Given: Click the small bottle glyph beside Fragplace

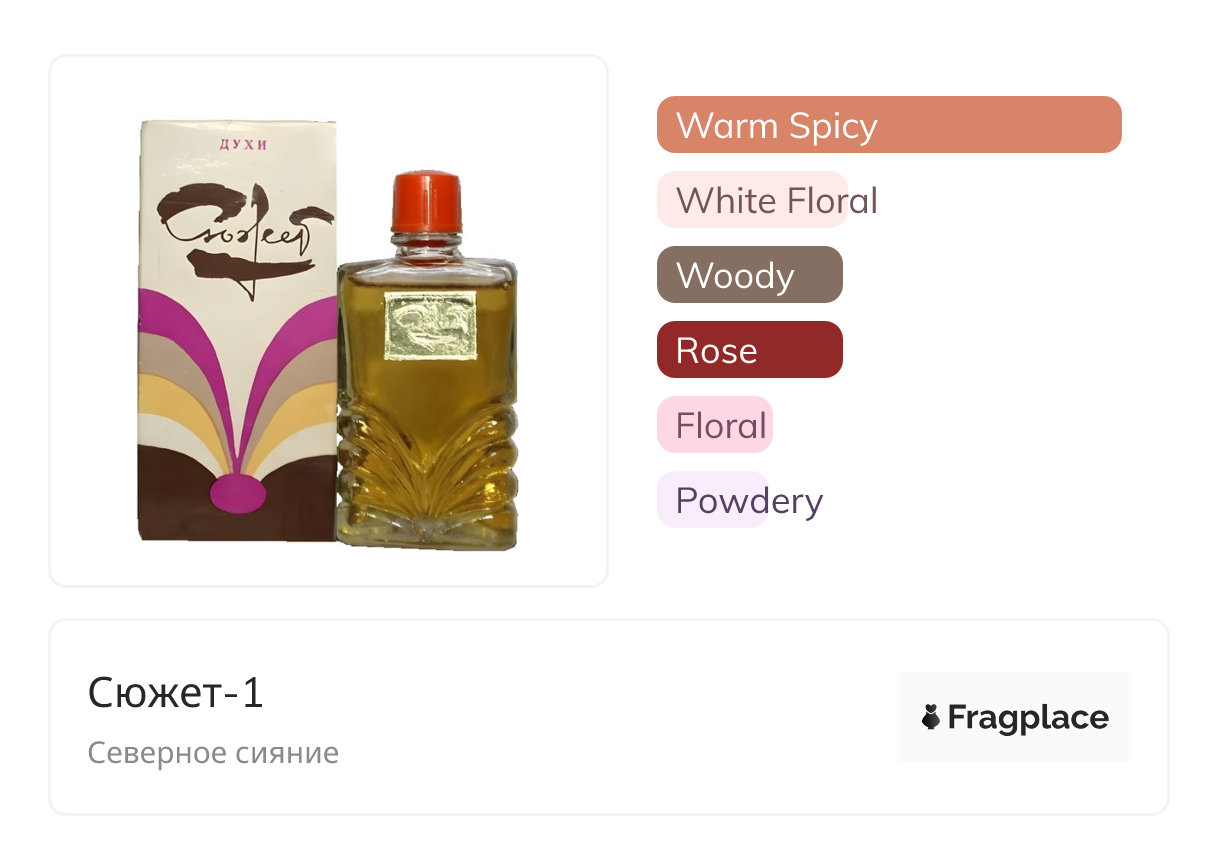Looking at the screenshot, I should pos(931,717).
